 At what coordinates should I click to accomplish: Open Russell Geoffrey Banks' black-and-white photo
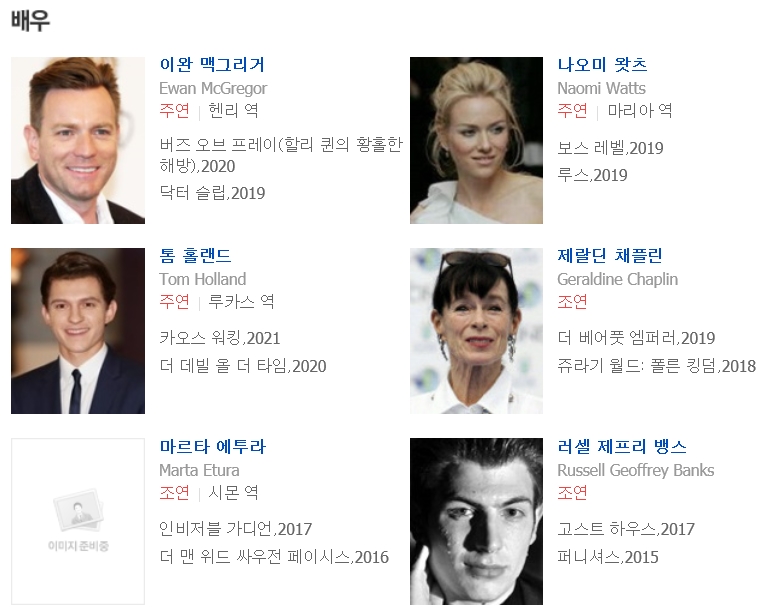[x=476, y=522]
